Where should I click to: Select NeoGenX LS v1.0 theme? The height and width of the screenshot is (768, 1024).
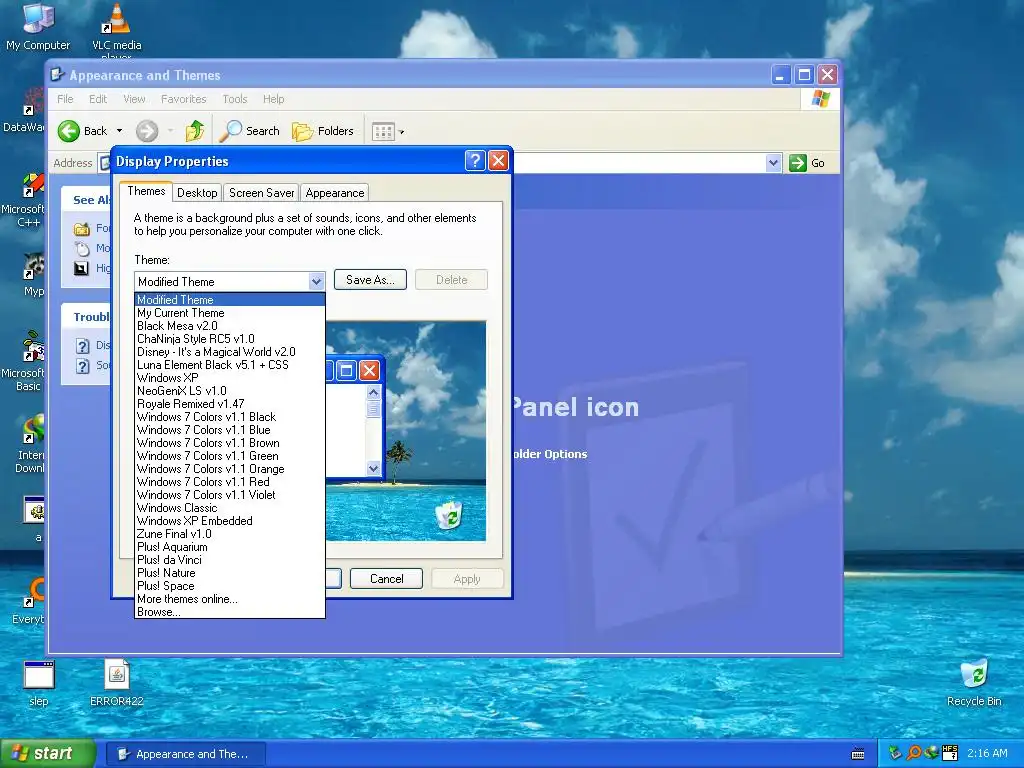pos(229,391)
